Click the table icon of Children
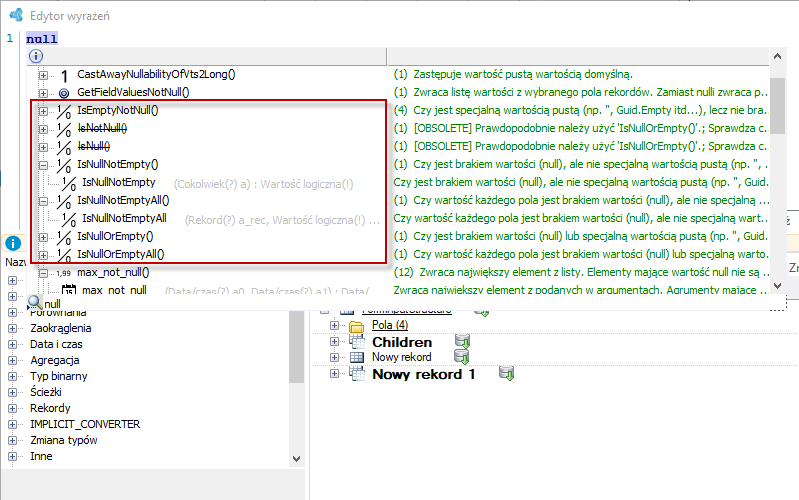The image size is (799, 500). click(x=357, y=341)
